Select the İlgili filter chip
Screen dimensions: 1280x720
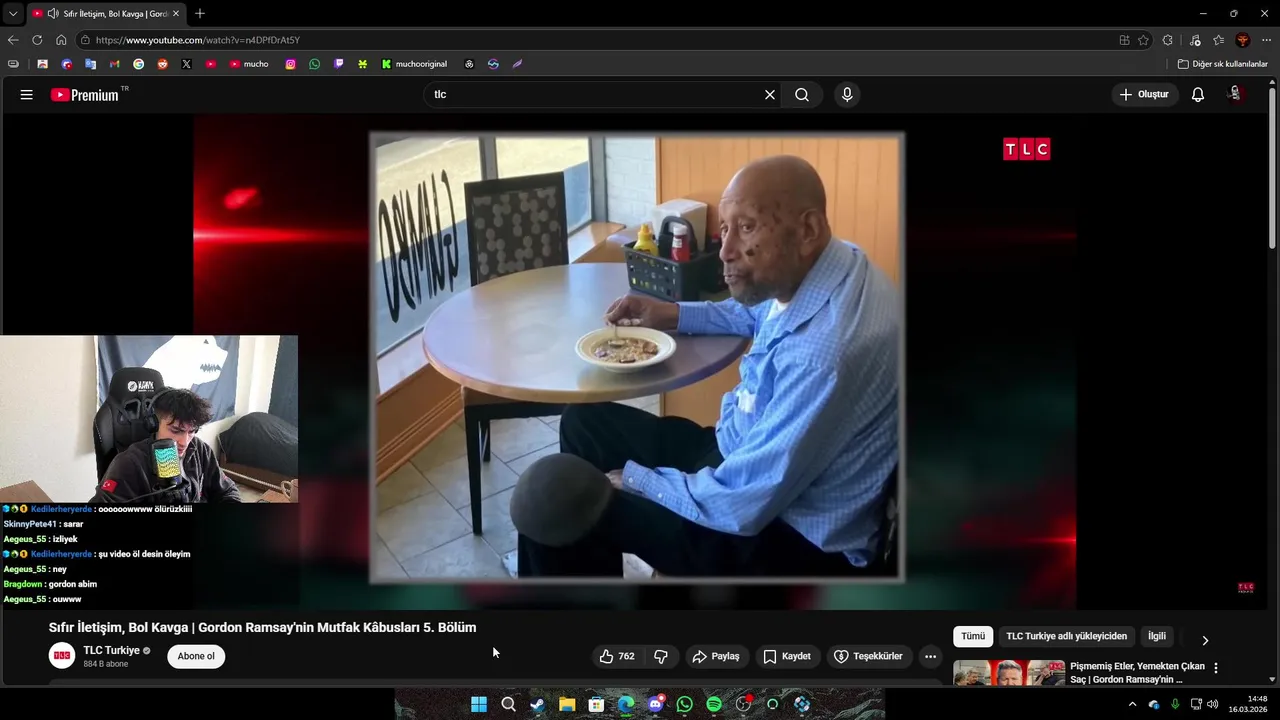coord(1157,636)
